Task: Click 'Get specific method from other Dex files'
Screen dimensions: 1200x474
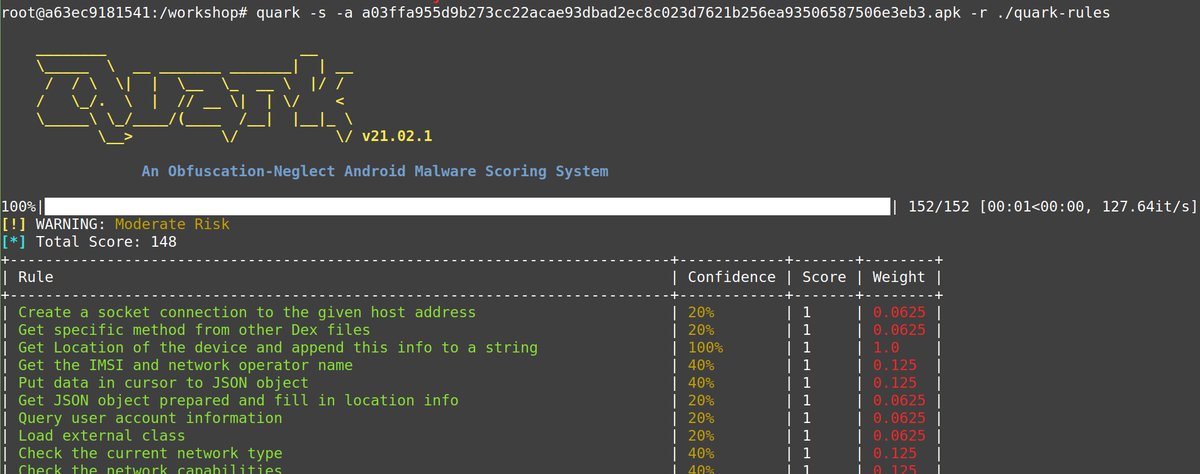Action: [x=194, y=330]
